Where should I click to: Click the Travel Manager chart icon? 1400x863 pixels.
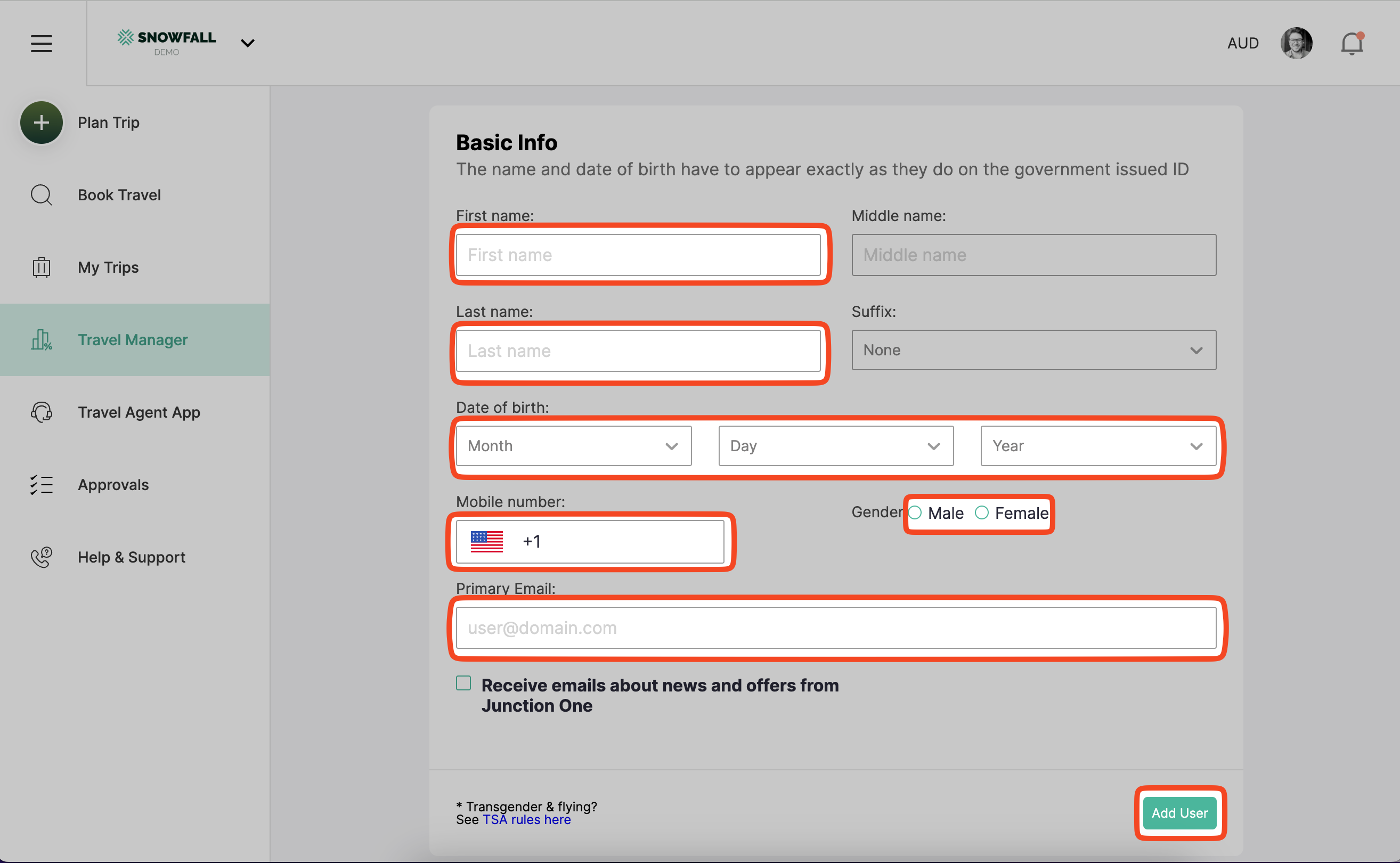42,340
